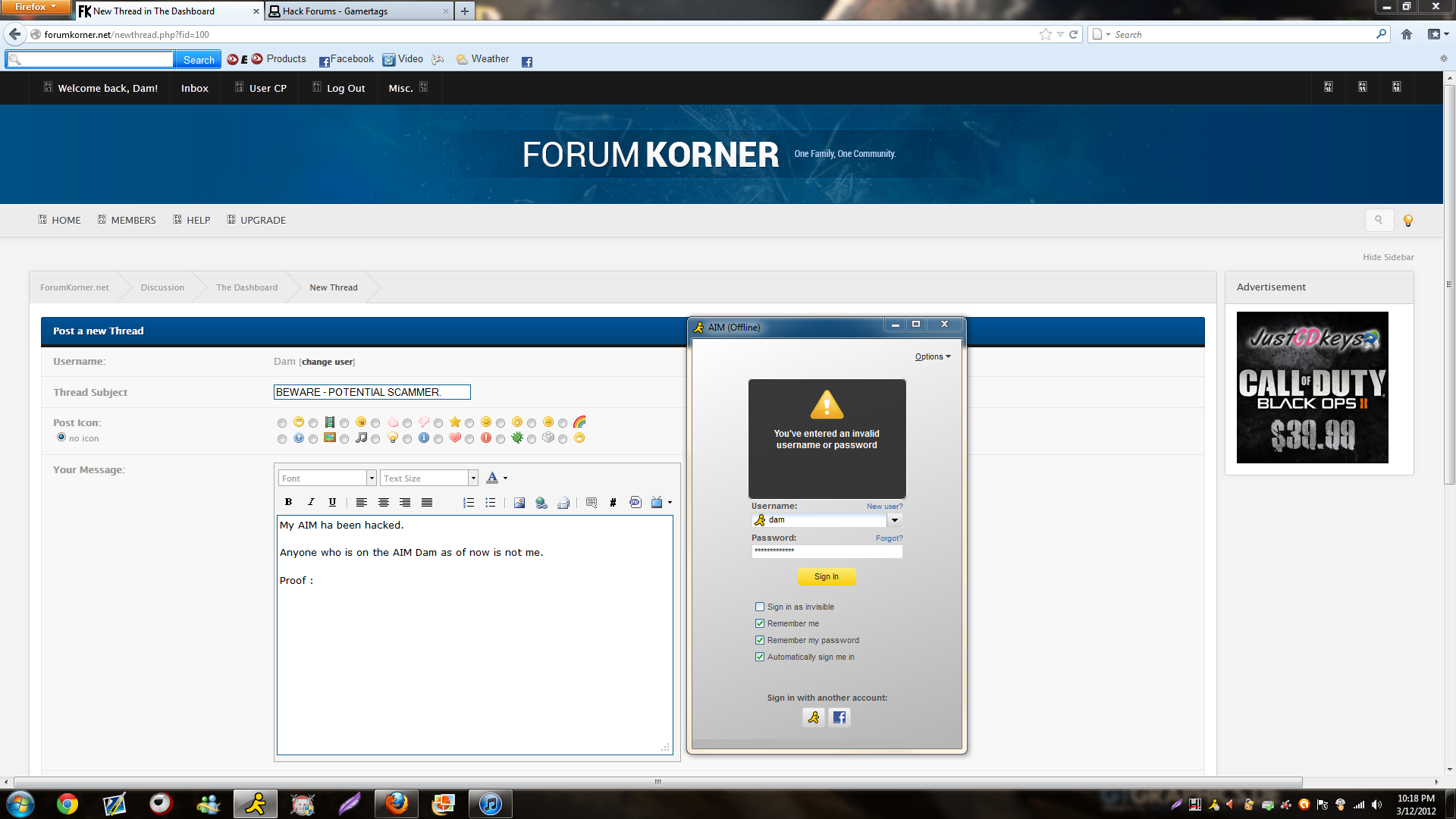Insert PHP code block icon

[635, 502]
